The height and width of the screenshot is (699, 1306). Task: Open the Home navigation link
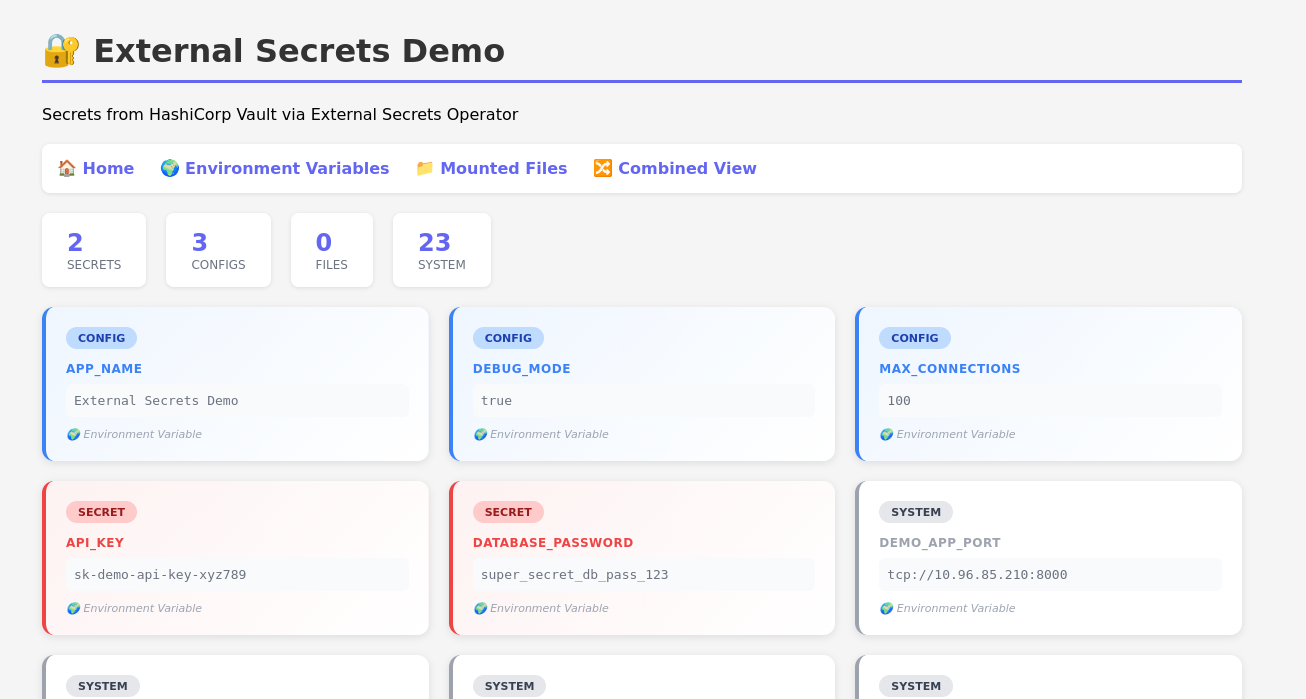coord(107,168)
